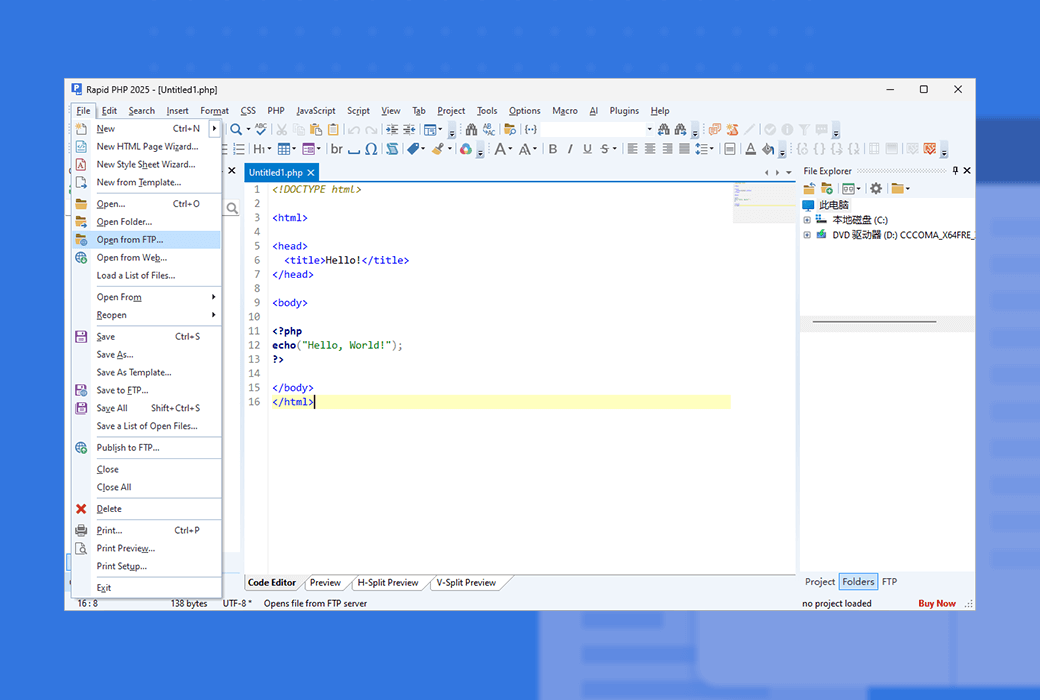The height and width of the screenshot is (700, 1040).
Task: Click the File Explorer gear settings icon
Action: tap(876, 188)
